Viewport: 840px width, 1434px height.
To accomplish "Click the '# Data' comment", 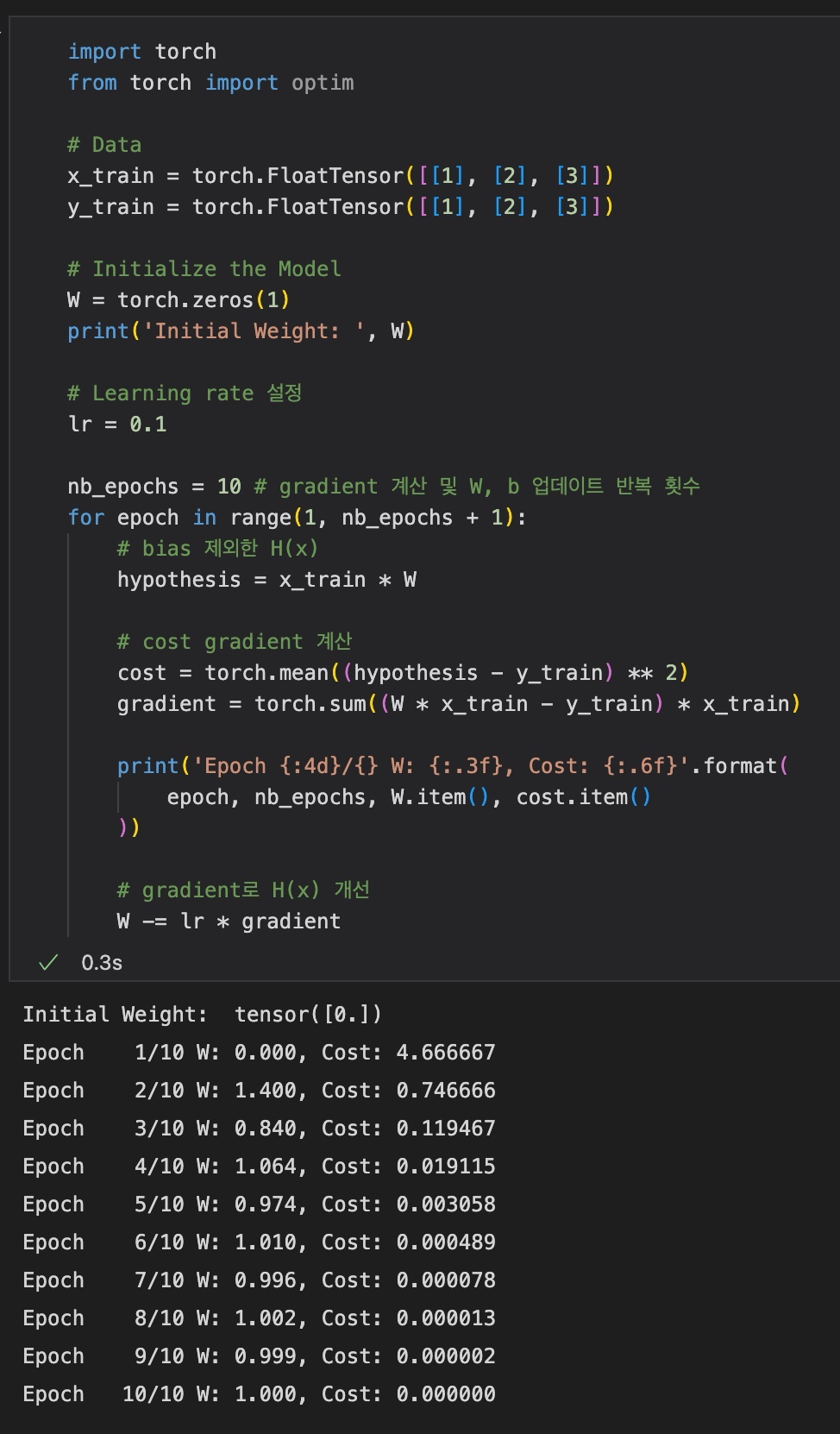I will [x=104, y=145].
